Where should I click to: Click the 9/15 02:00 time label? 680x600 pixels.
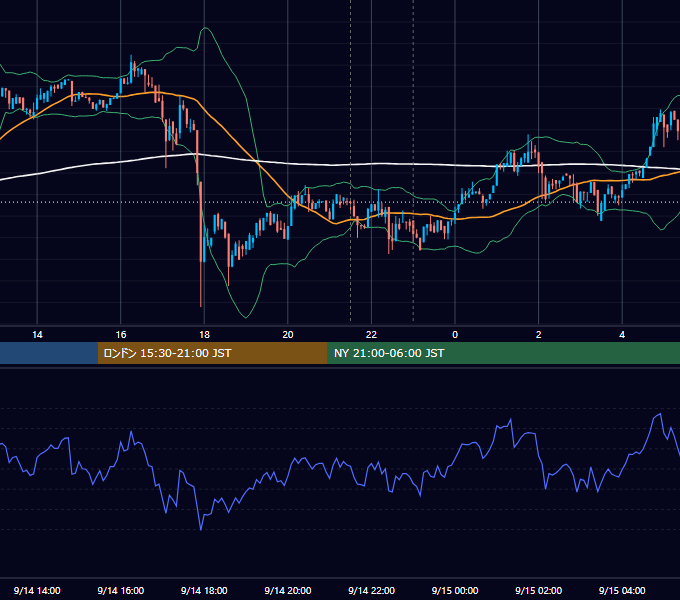538,590
